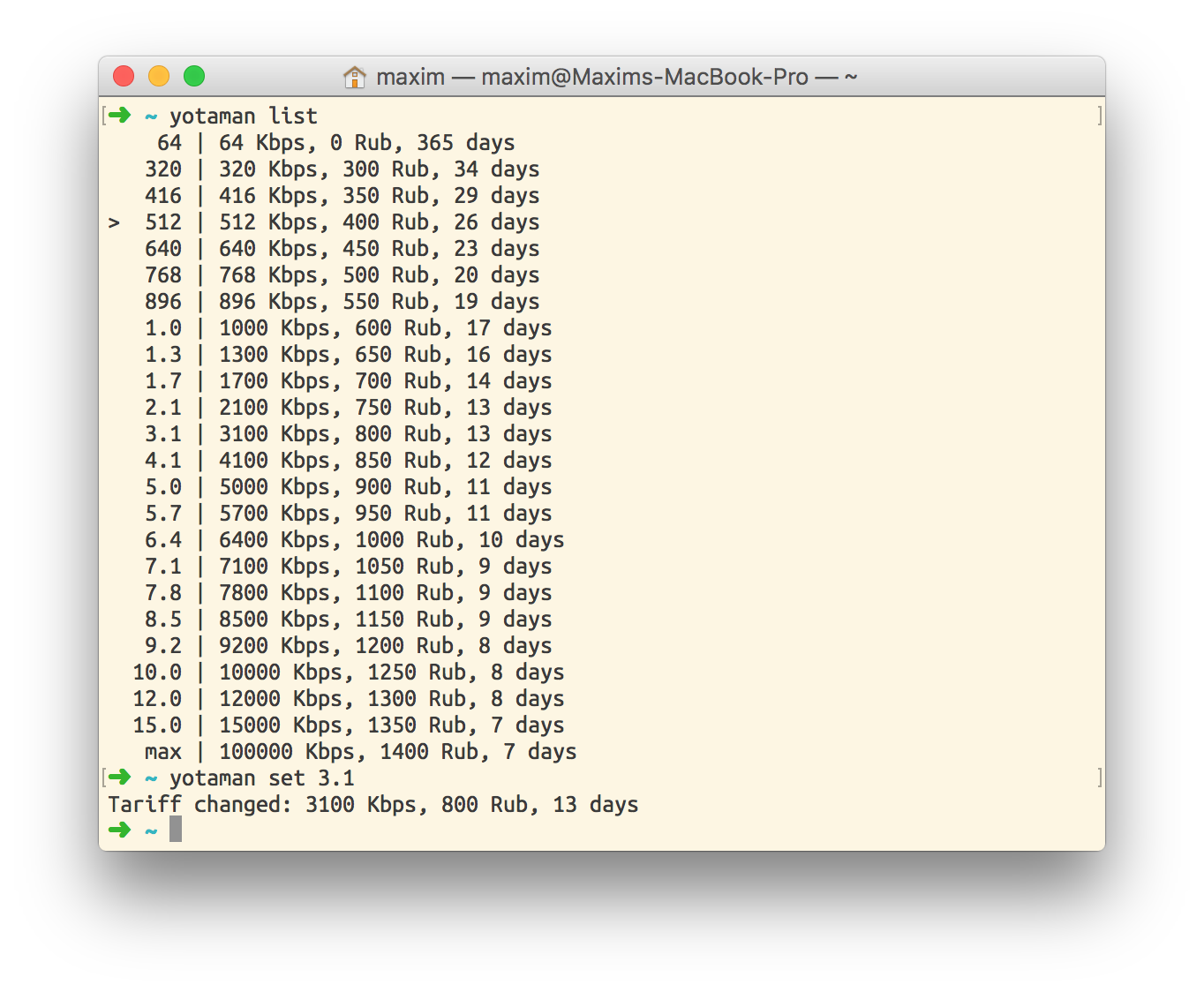
Task: Click the line '5700 Kbps, 950 Rub, 11 days'
Action: tap(385, 513)
